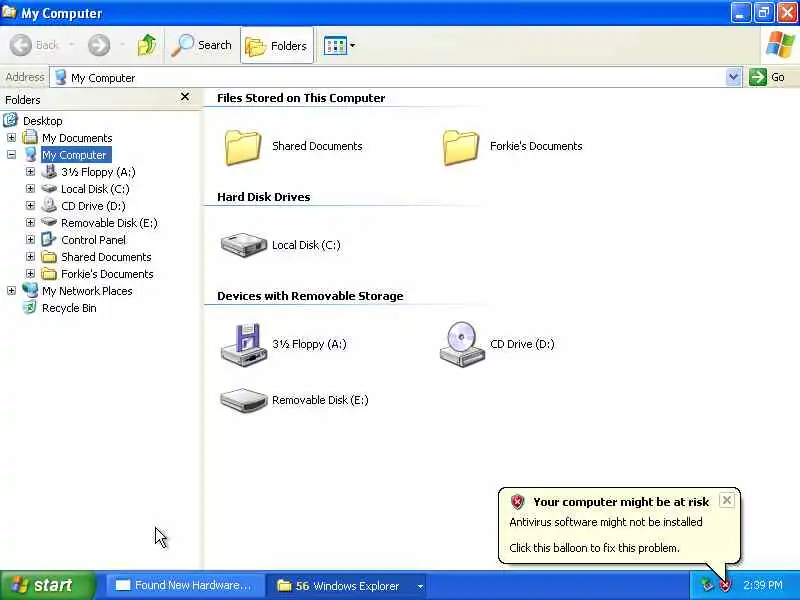Screen dimensions: 800x600
Task: Select the 3½ Floppy (A:) drive icon
Action: coord(243,345)
